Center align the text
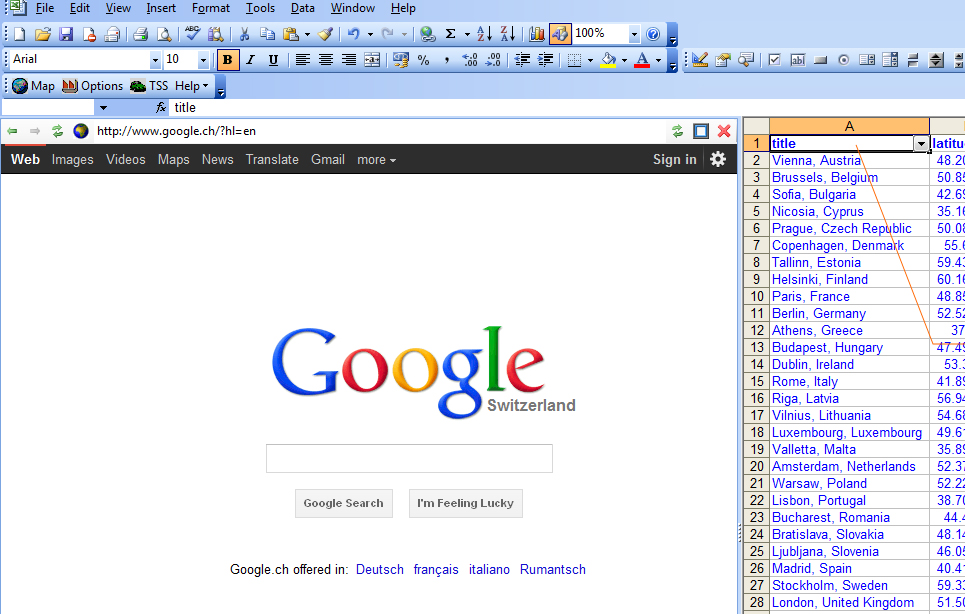965x614 pixels. (326, 60)
